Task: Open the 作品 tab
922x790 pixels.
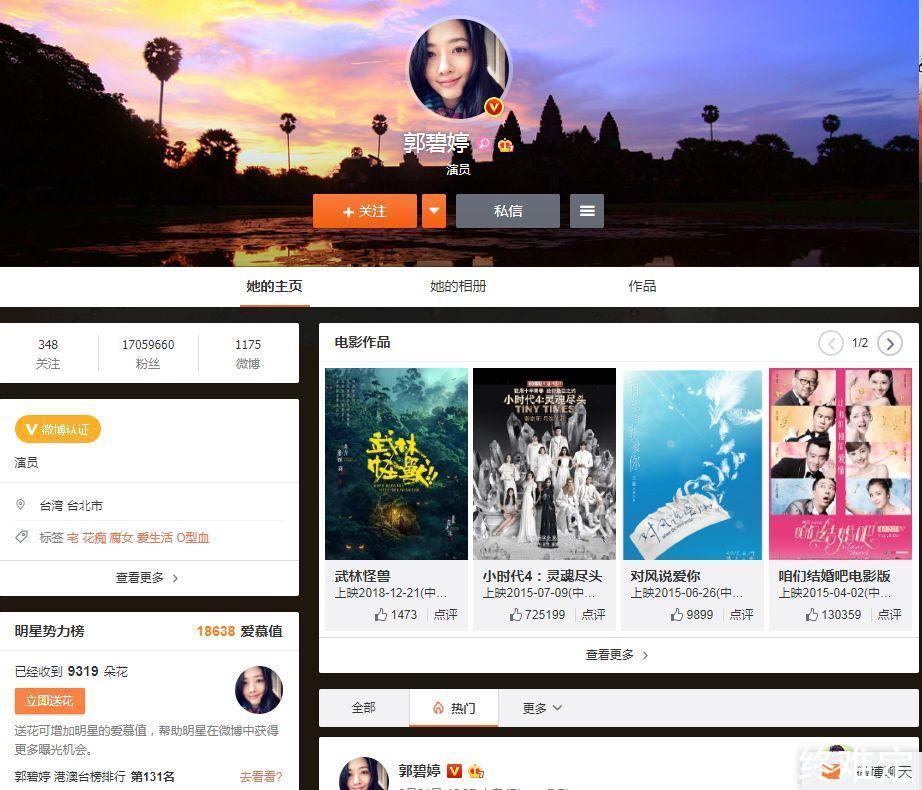Action: click(642, 286)
